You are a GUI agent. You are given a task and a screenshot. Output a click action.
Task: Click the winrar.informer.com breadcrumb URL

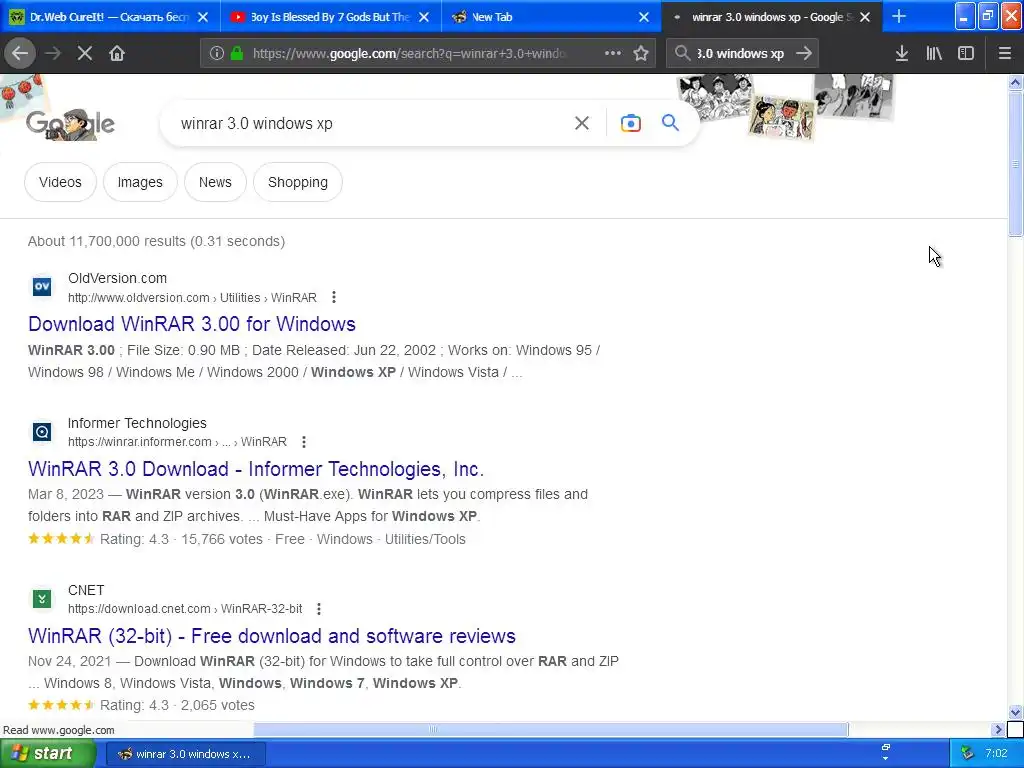(x=177, y=442)
